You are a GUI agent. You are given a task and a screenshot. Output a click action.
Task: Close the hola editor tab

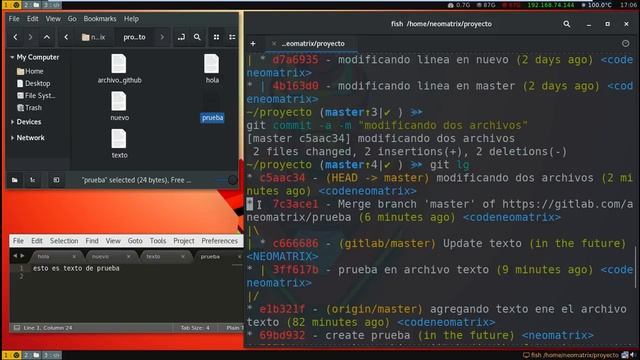point(74,257)
